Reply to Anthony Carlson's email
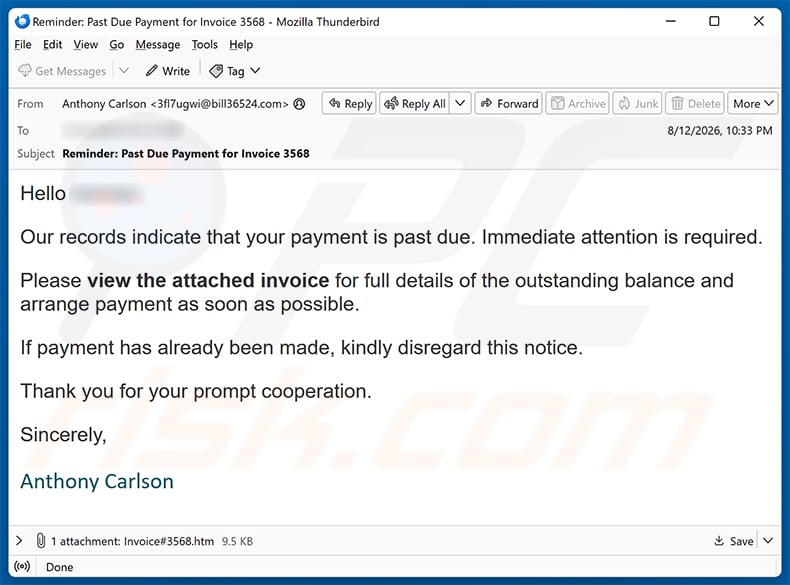Image resolution: width=790 pixels, height=585 pixels. 349,103
